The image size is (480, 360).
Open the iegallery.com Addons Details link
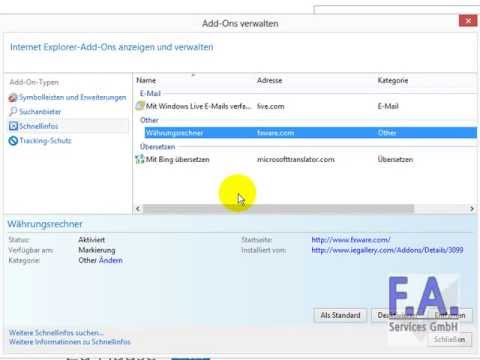pos(387,250)
